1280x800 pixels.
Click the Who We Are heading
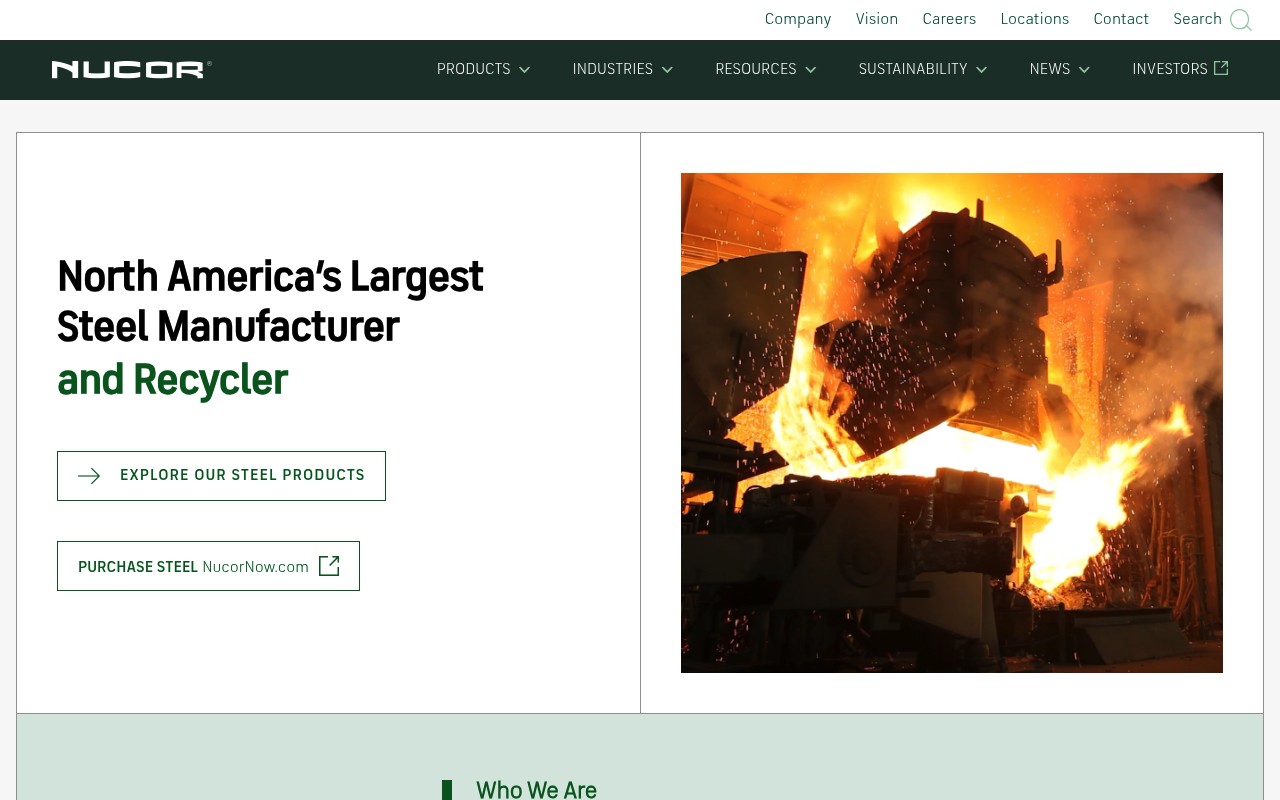click(536, 790)
